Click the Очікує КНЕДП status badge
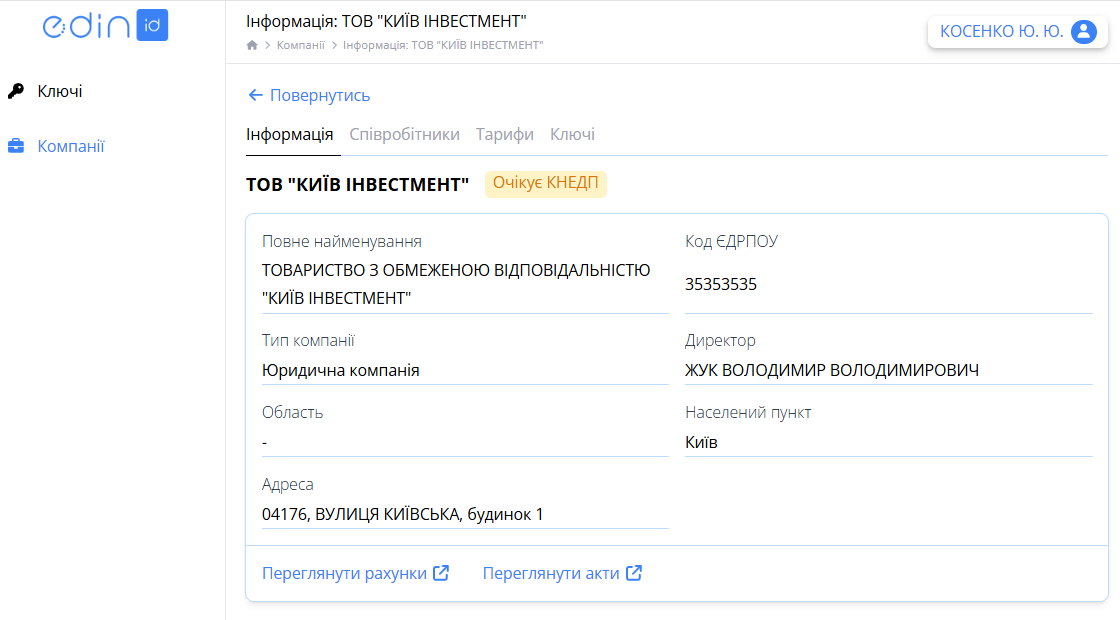The height and width of the screenshot is (620, 1120). click(x=545, y=184)
